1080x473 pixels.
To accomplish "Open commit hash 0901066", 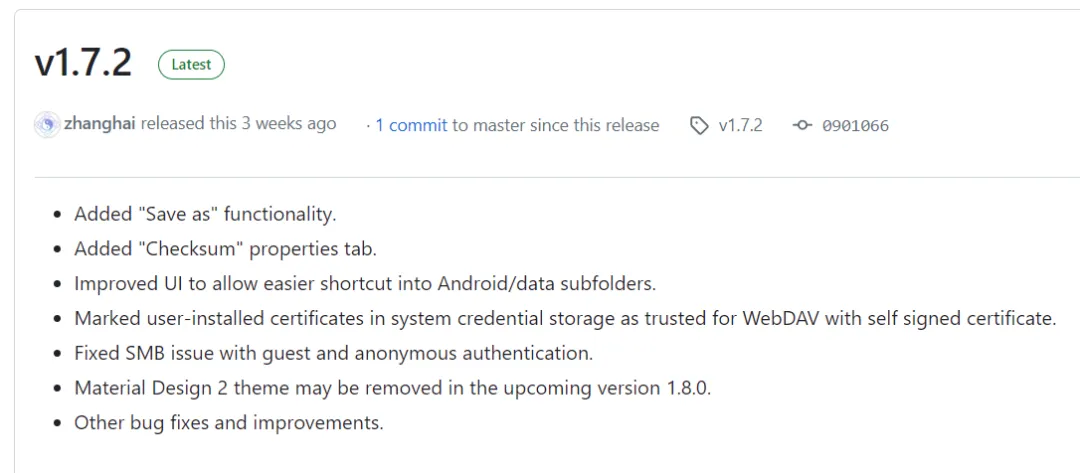I will [x=855, y=125].
